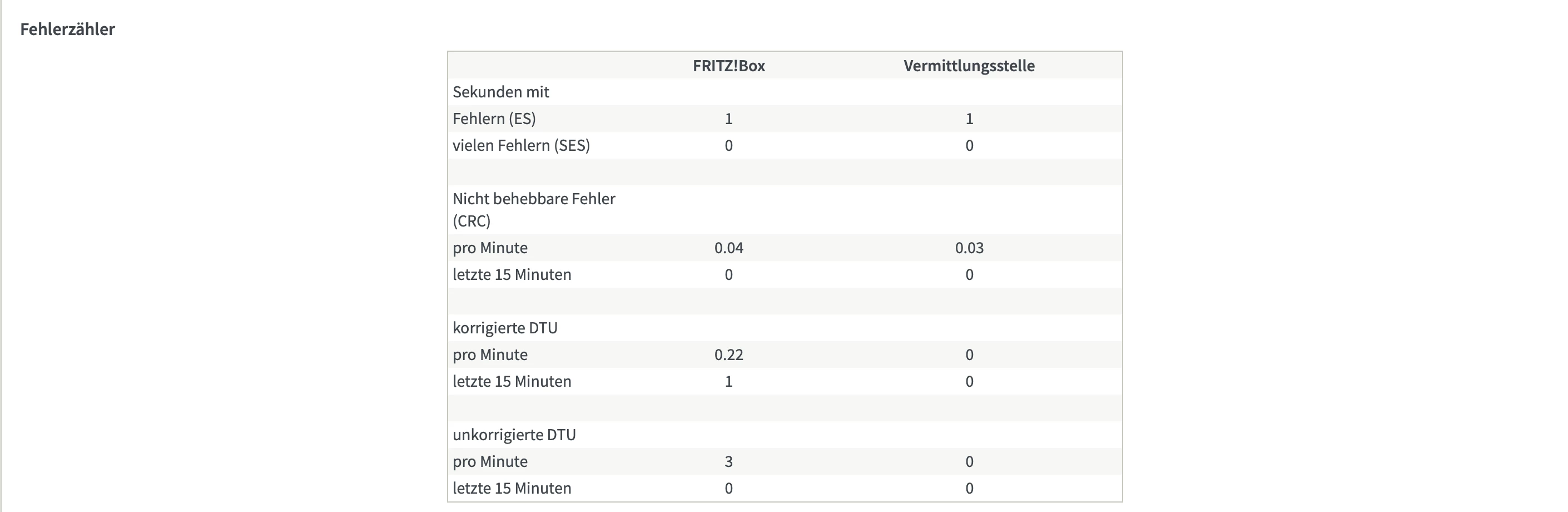Select FRITZ!Box korrigierte DTU letzte 15 Minuten value
Screen dimensions: 1568x512
tap(728, 382)
